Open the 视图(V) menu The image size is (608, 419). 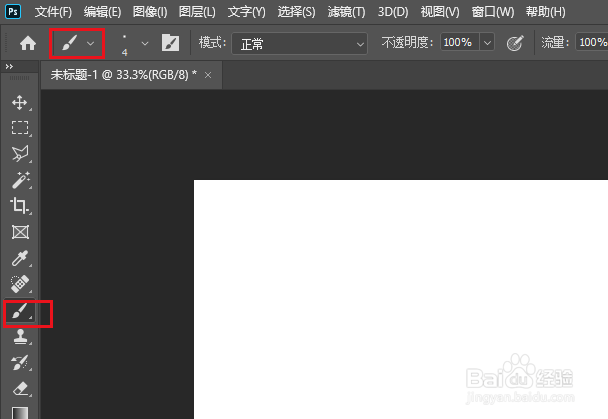[x=440, y=12]
